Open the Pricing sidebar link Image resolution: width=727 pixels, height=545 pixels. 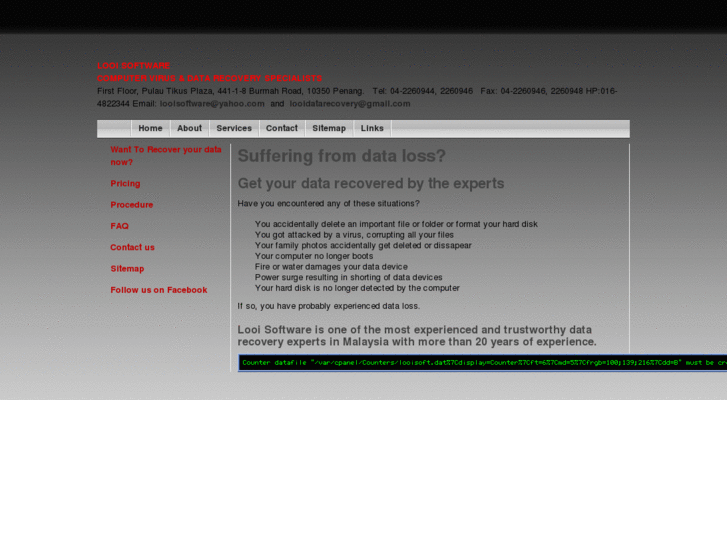(125, 184)
